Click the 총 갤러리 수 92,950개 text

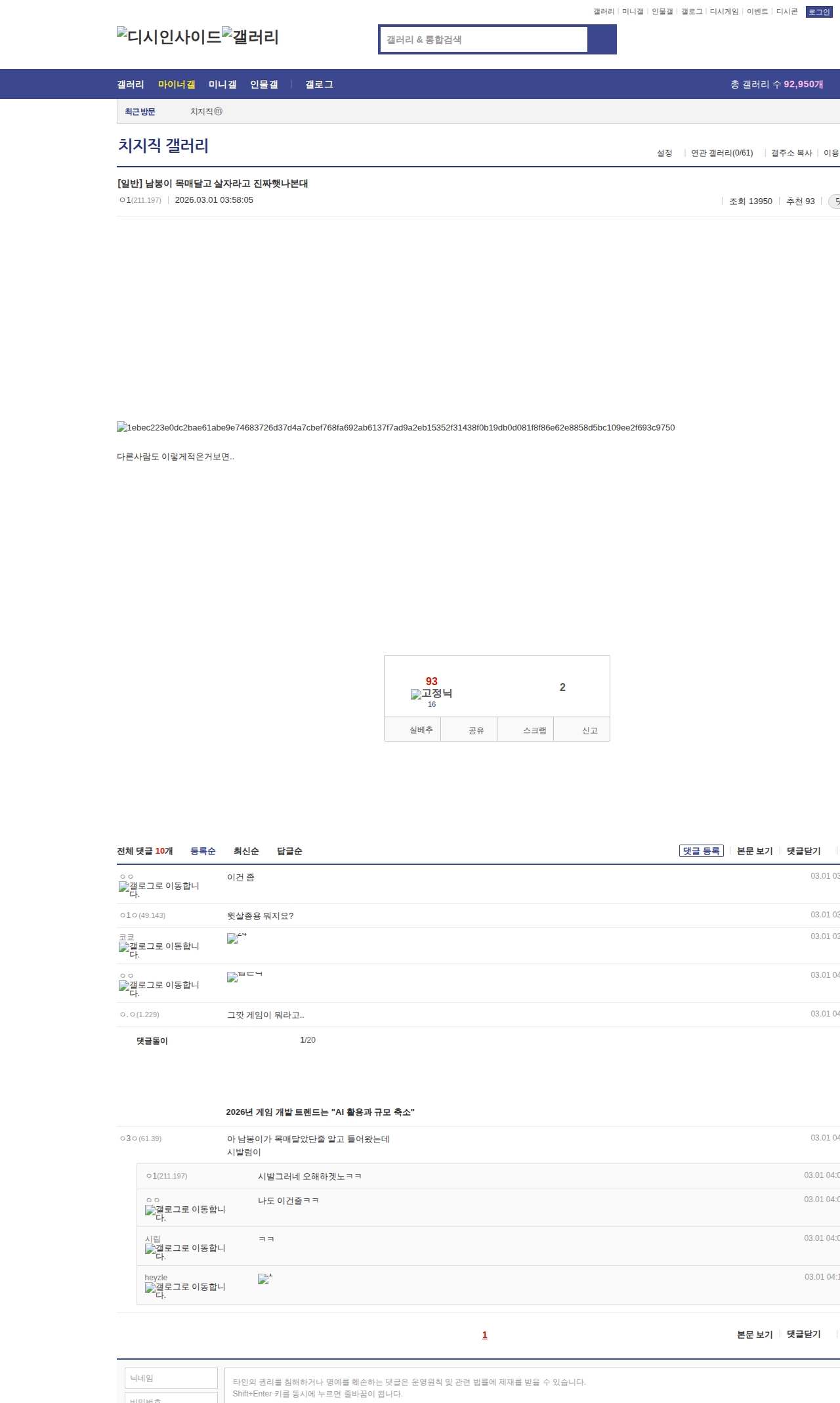coord(777,84)
